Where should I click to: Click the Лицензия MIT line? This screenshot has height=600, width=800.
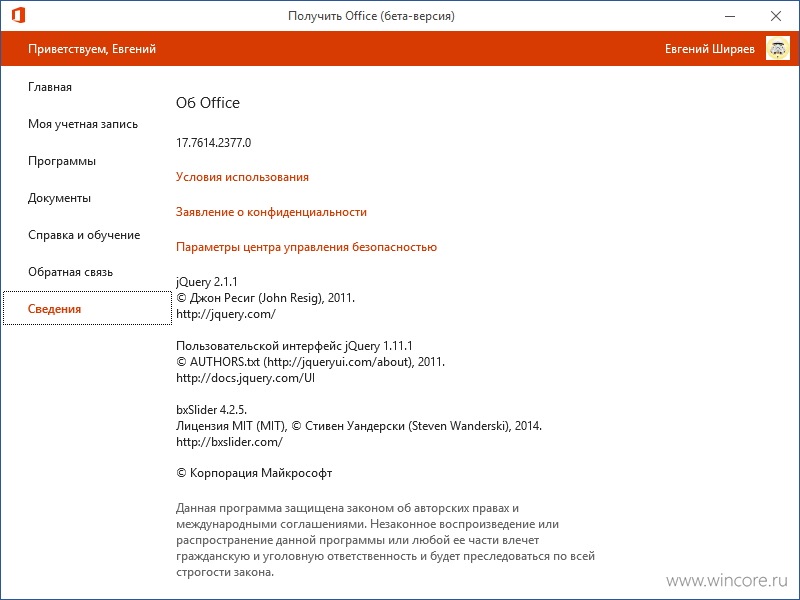[x=359, y=426]
